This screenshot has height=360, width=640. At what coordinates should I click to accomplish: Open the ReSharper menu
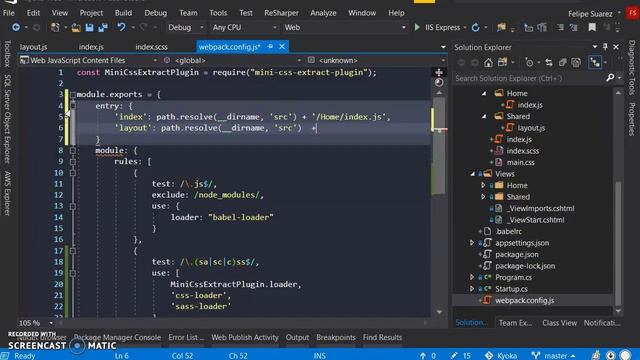(x=281, y=13)
